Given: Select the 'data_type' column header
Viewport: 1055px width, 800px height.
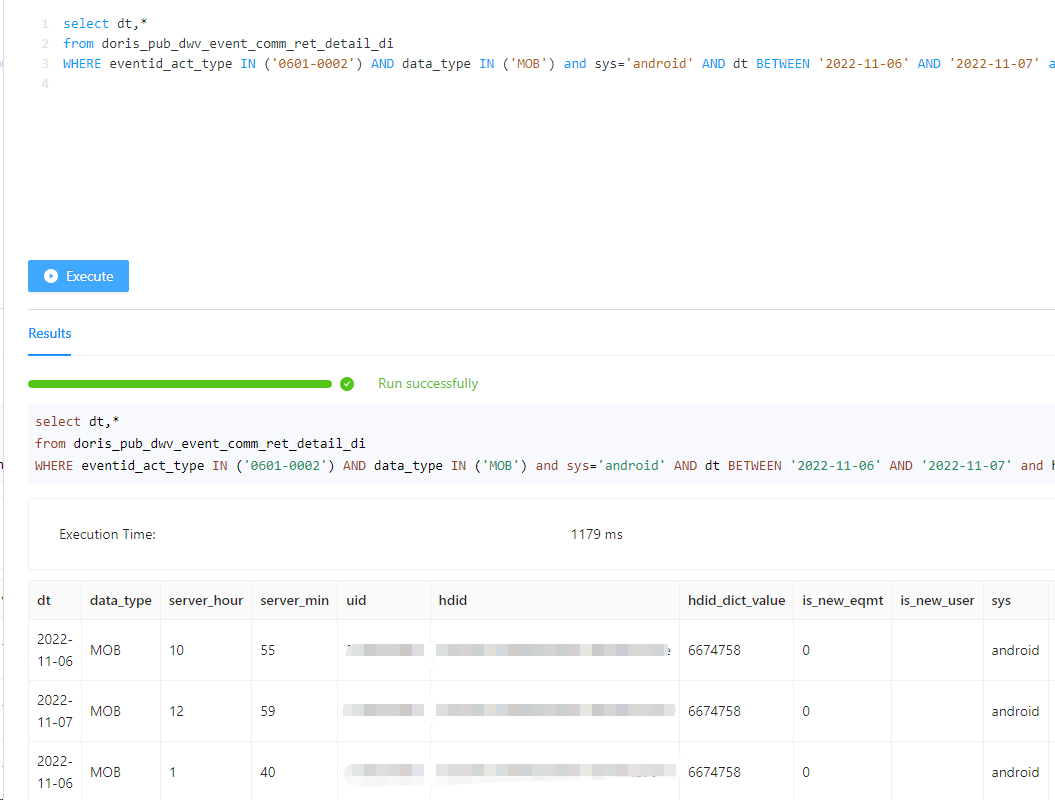Looking at the screenshot, I should pos(120,600).
